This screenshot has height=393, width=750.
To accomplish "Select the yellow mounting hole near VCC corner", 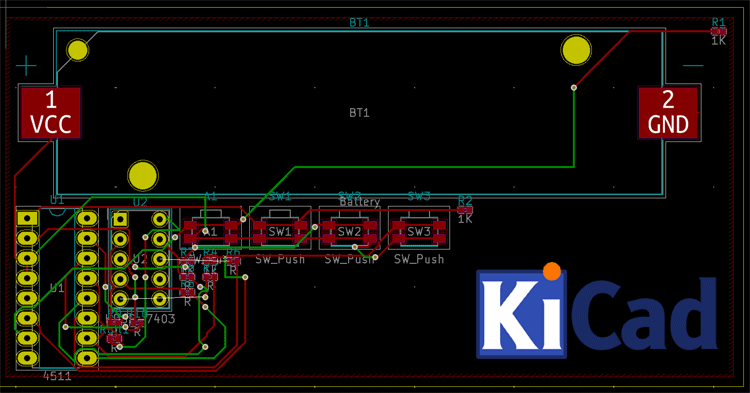I will pos(77,50).
